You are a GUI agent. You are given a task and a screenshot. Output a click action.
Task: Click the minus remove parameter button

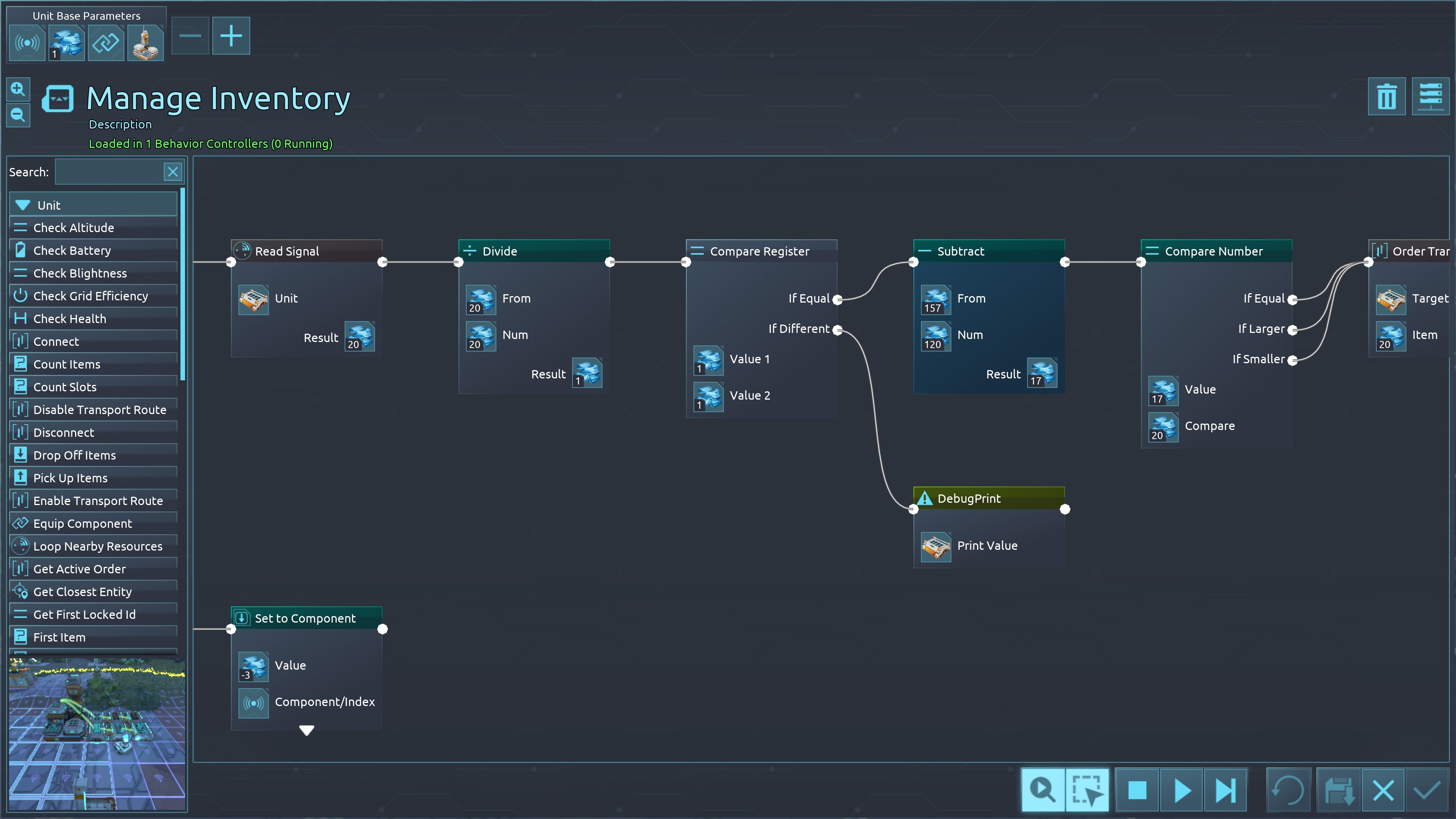(190, 36)
